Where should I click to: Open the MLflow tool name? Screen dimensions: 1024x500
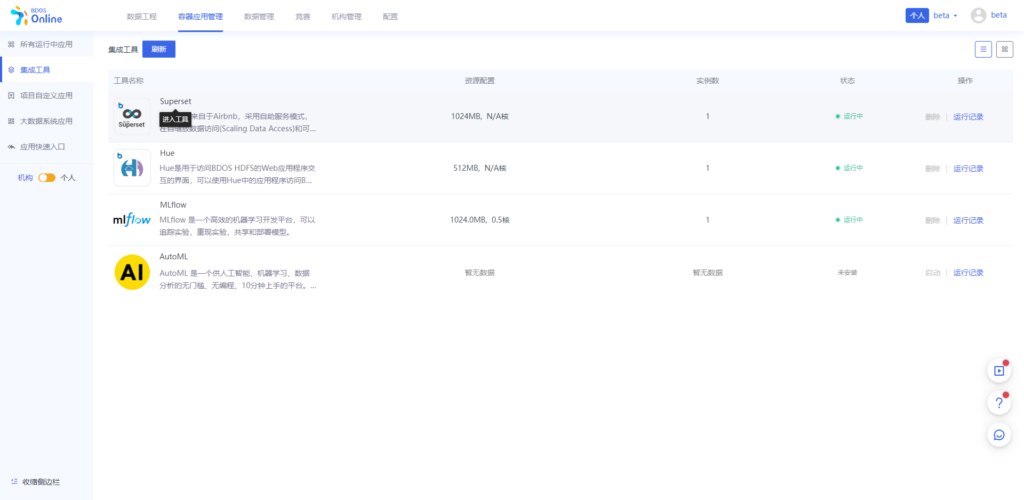click(173, 205)
